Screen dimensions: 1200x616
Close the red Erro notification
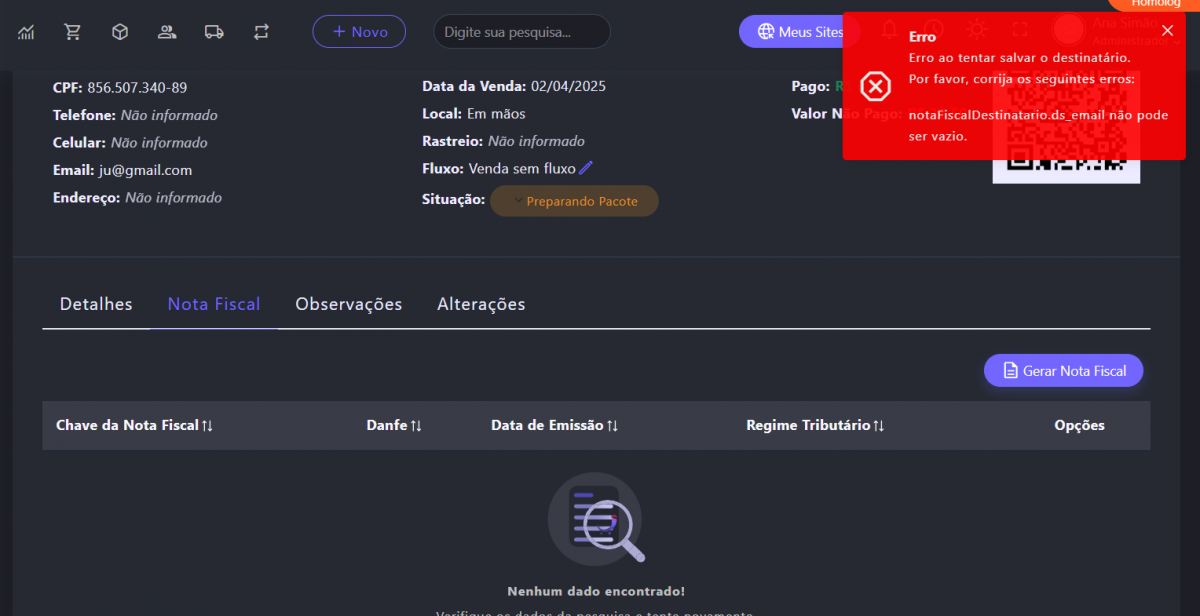tap(1167, 31)
